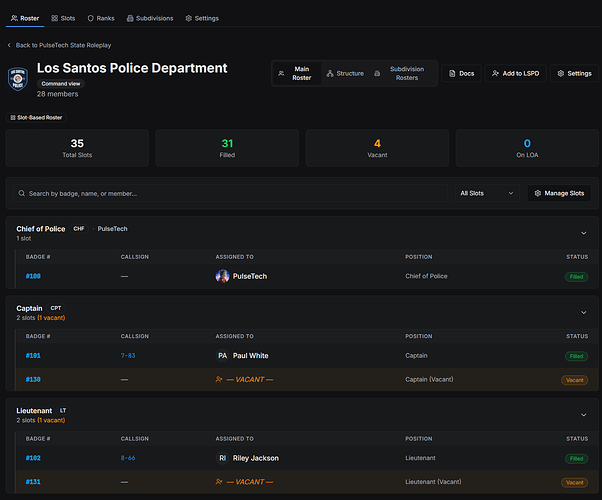The height and width of the screenshot is (500, 602).
Task: Open the Roster tab
Action: tap(25, 18)
